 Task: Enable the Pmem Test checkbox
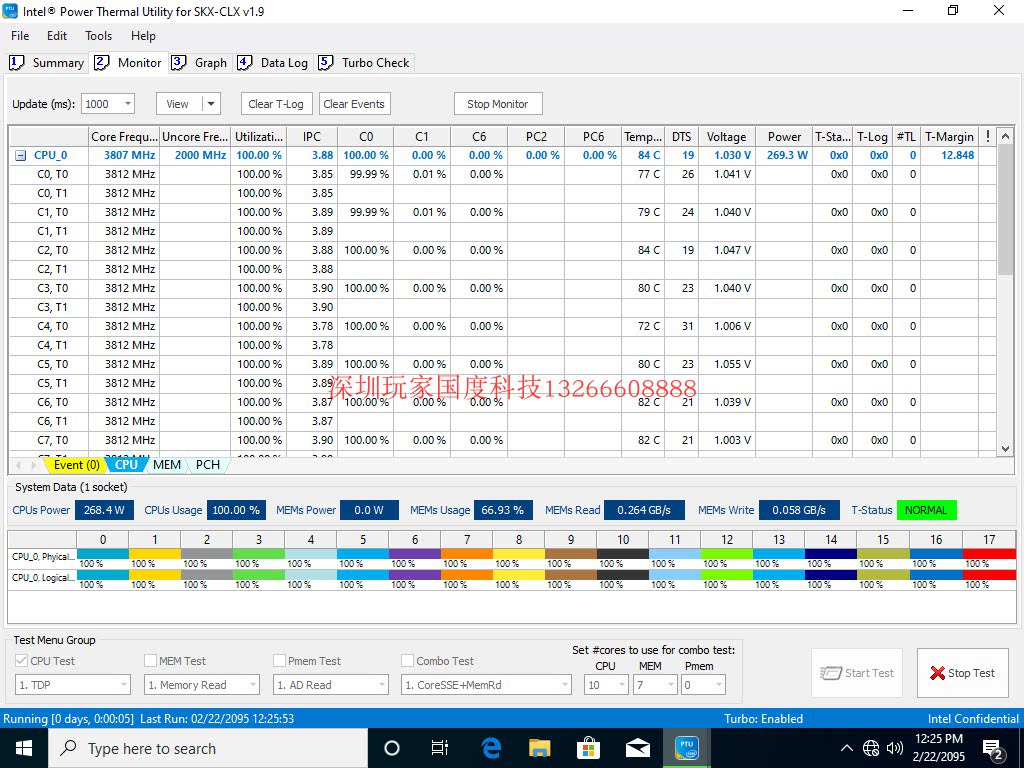pos(280,661)
